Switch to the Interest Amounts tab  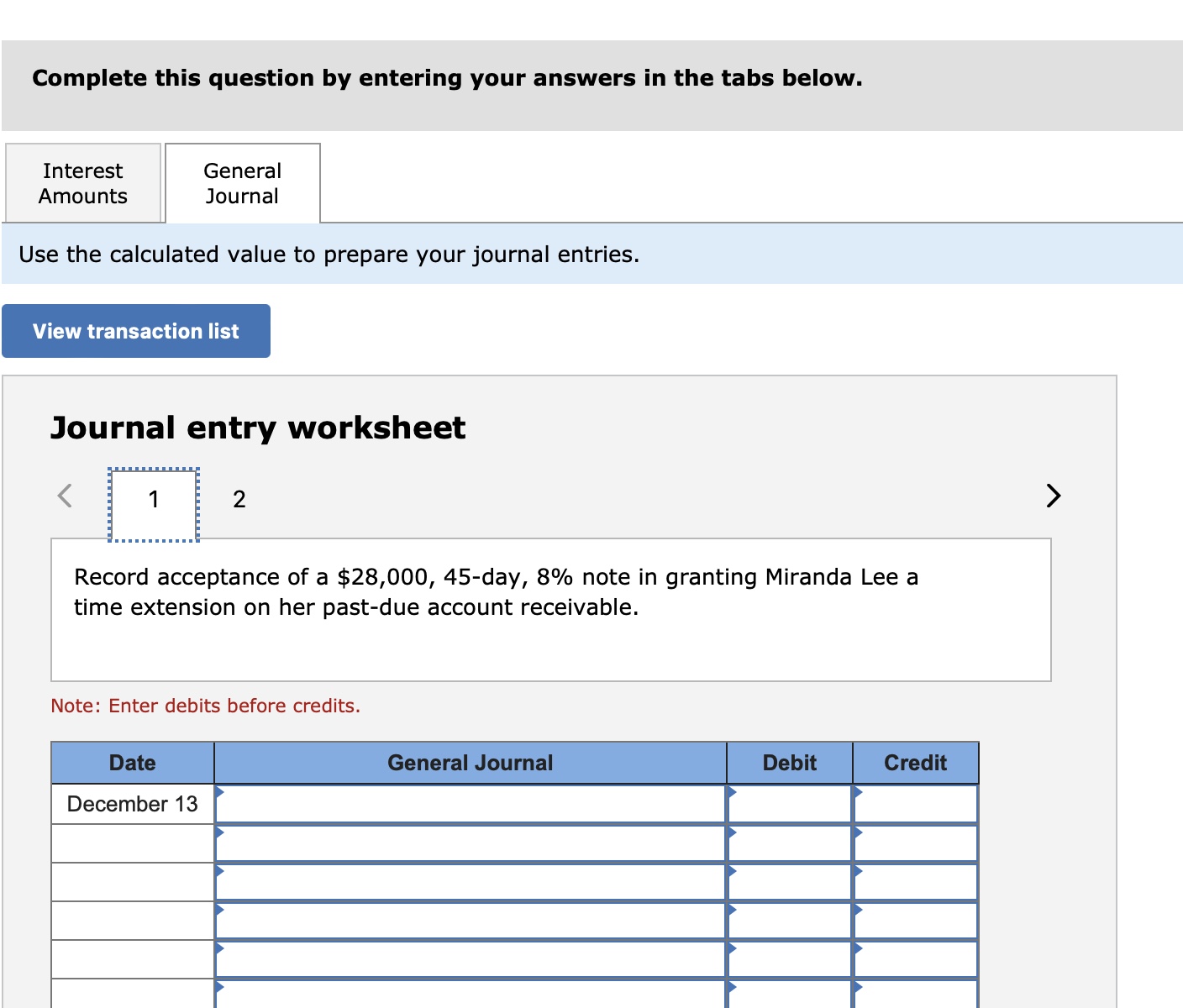click(x=83, y=183)
